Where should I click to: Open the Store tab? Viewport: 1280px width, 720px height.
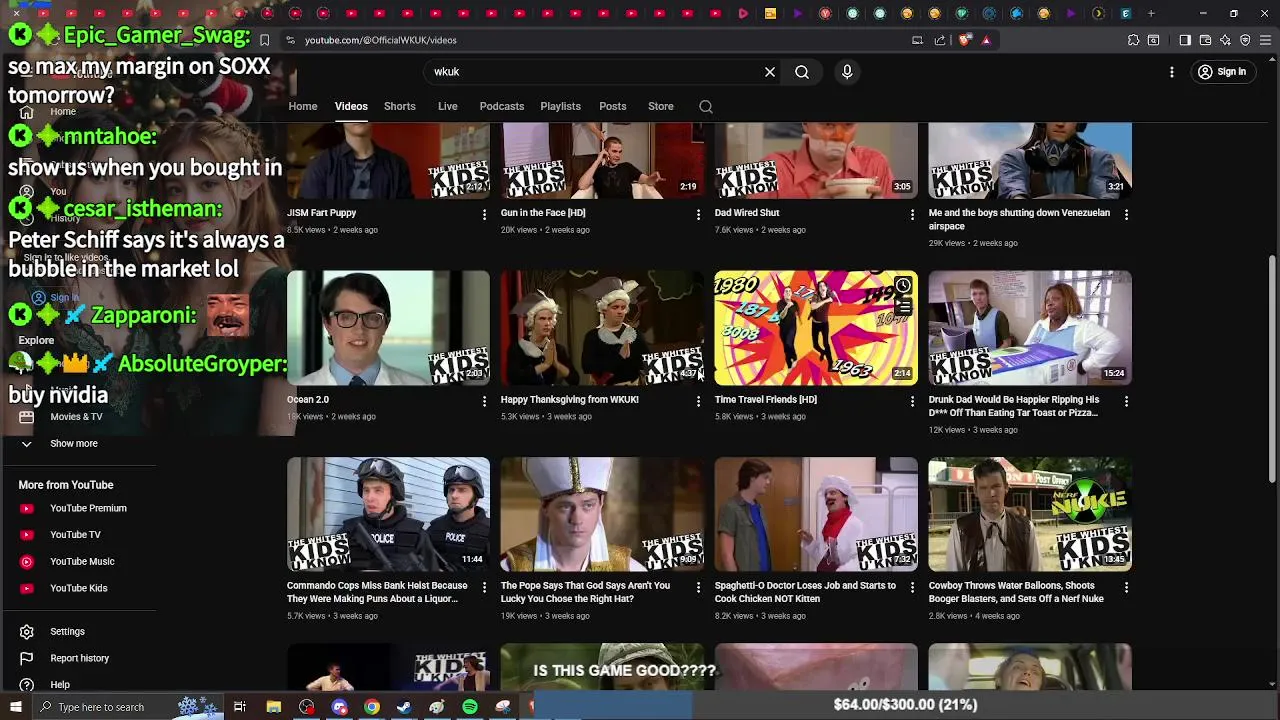tap(661, 106)
